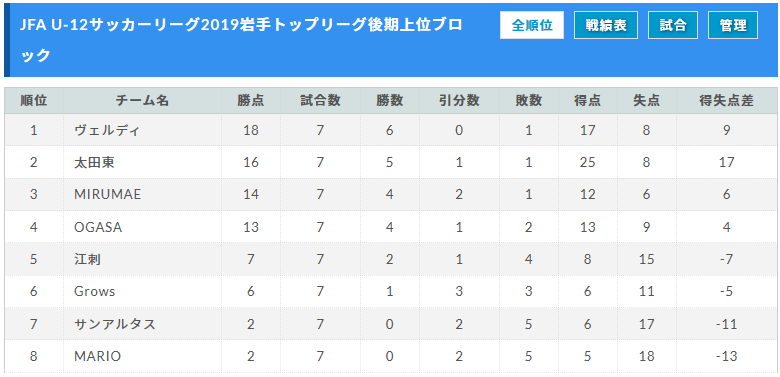This screenshot has height=377, width=780.
Task: Switch to the 試合 tab
Action: [x=673, y=25]
